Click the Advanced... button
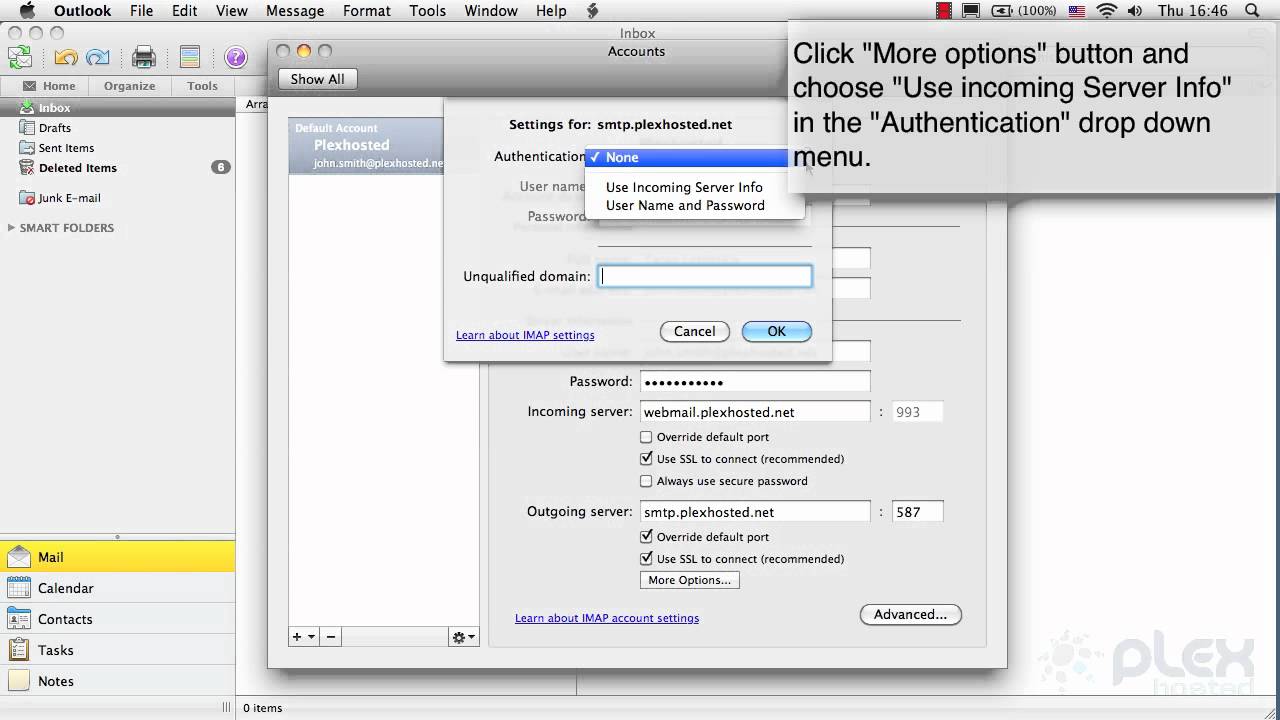The height and width of the screenshot is (720, 1280). point(910,614)
